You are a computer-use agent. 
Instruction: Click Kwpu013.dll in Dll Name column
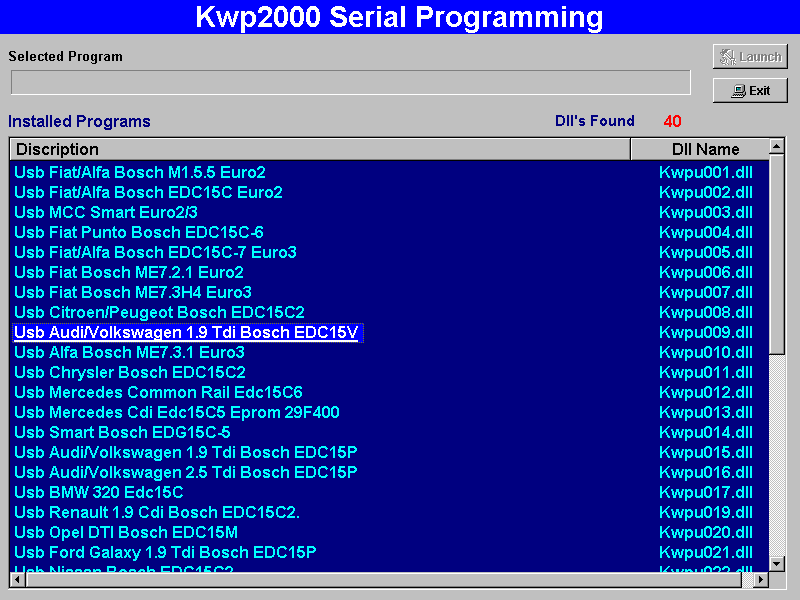[x=706, y=412]
